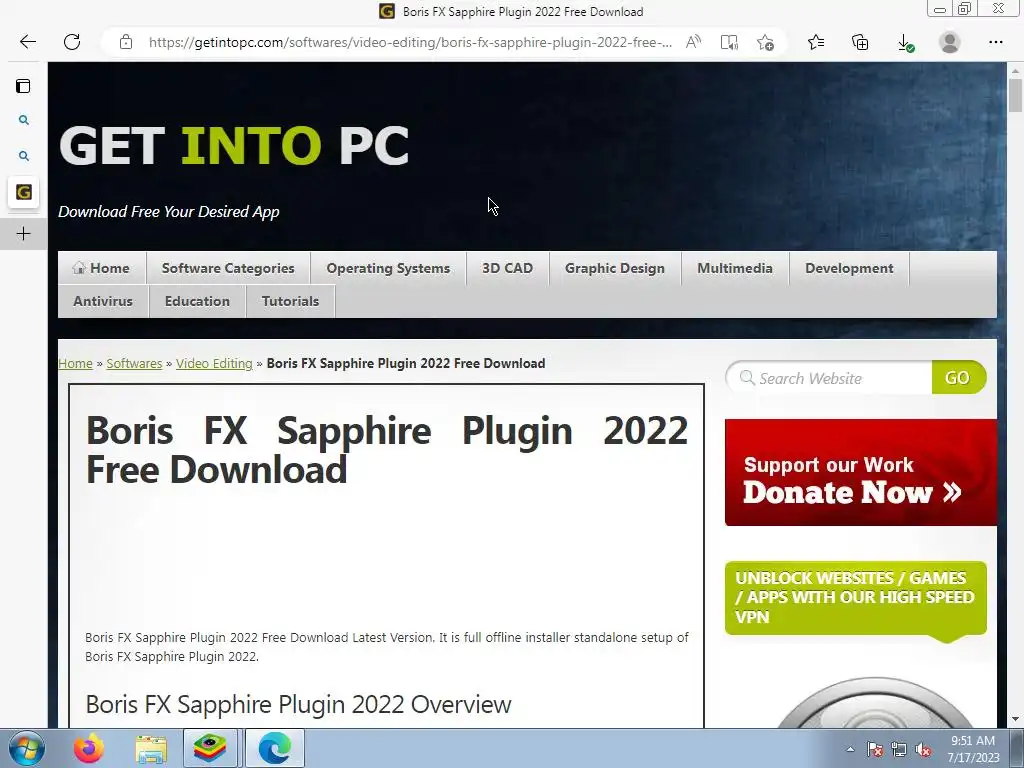The width and height of the screenshot is (1024, 768).
Task: Click the scrollbar down arrow
Action: (x=1015, y=720)
